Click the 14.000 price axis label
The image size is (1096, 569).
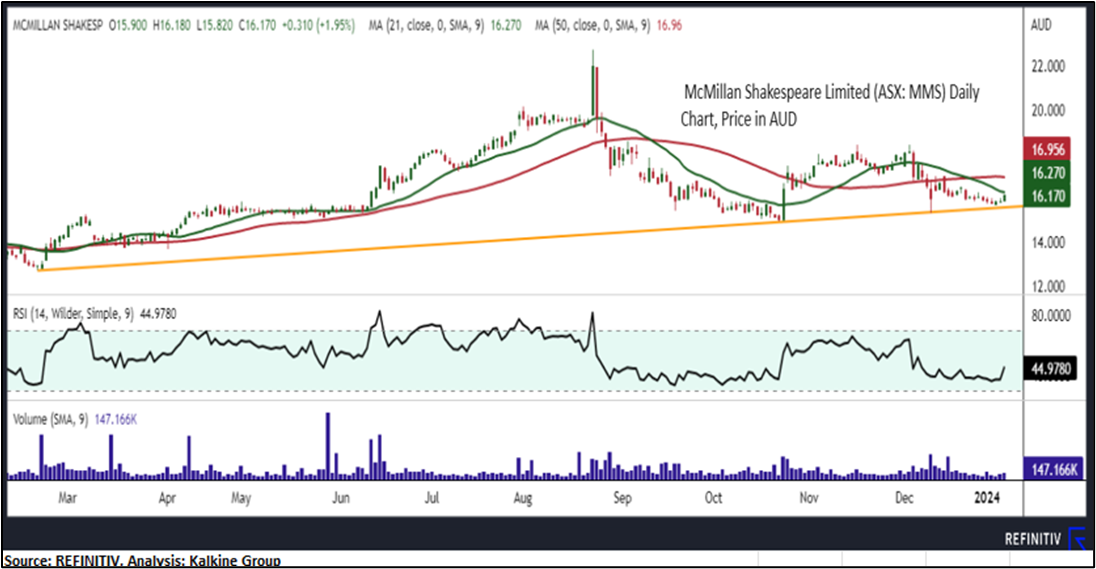coord(1048,243)
